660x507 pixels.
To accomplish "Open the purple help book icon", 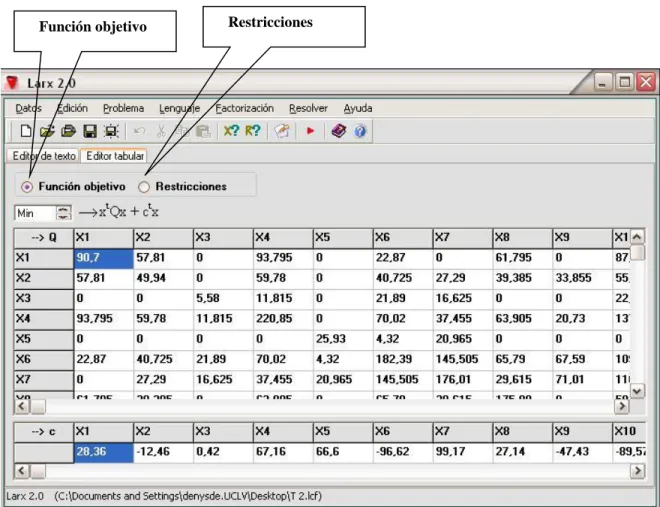I will 339,131.
